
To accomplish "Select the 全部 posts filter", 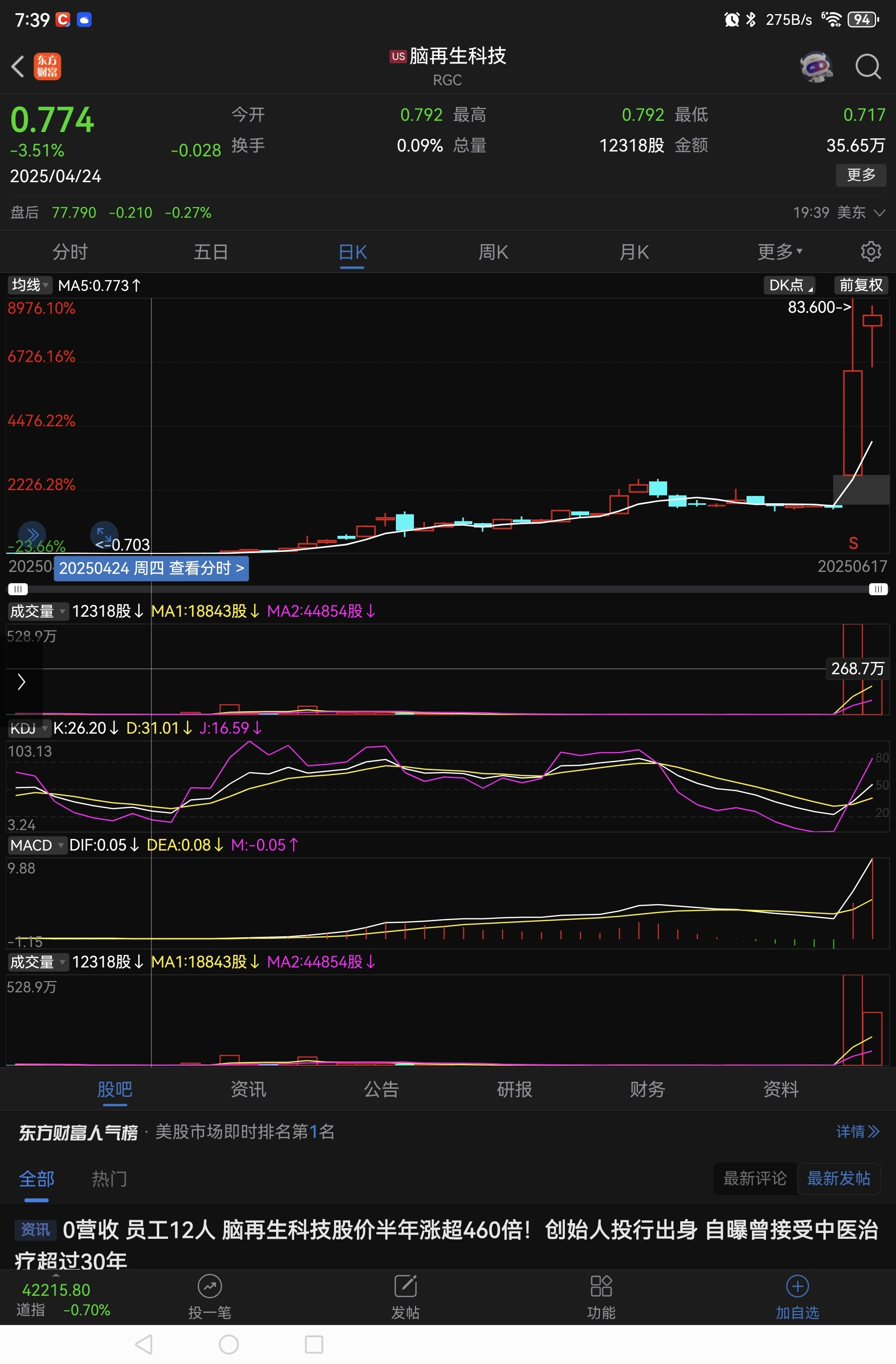I will coord(37,1178).
